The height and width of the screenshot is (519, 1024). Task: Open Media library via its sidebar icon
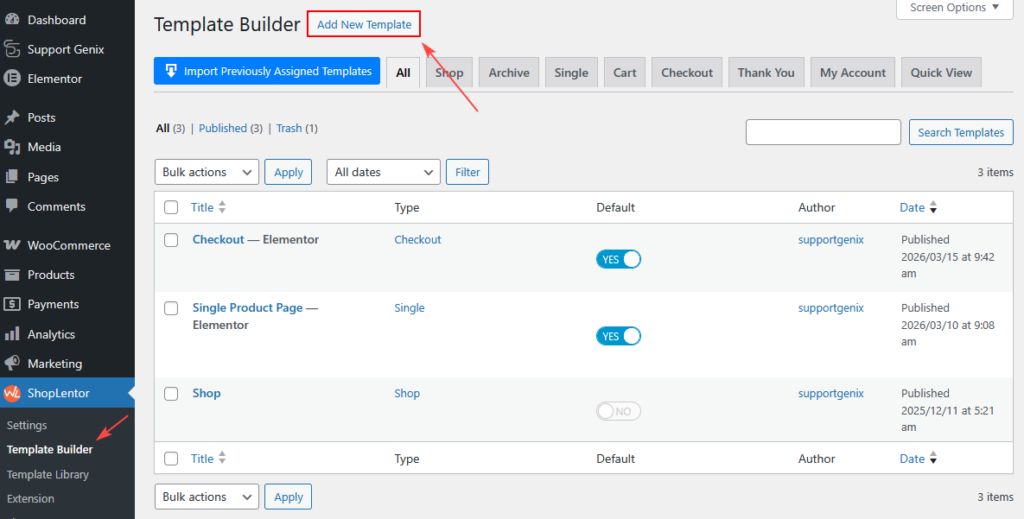pyautogui.click(x=12, y=147)
